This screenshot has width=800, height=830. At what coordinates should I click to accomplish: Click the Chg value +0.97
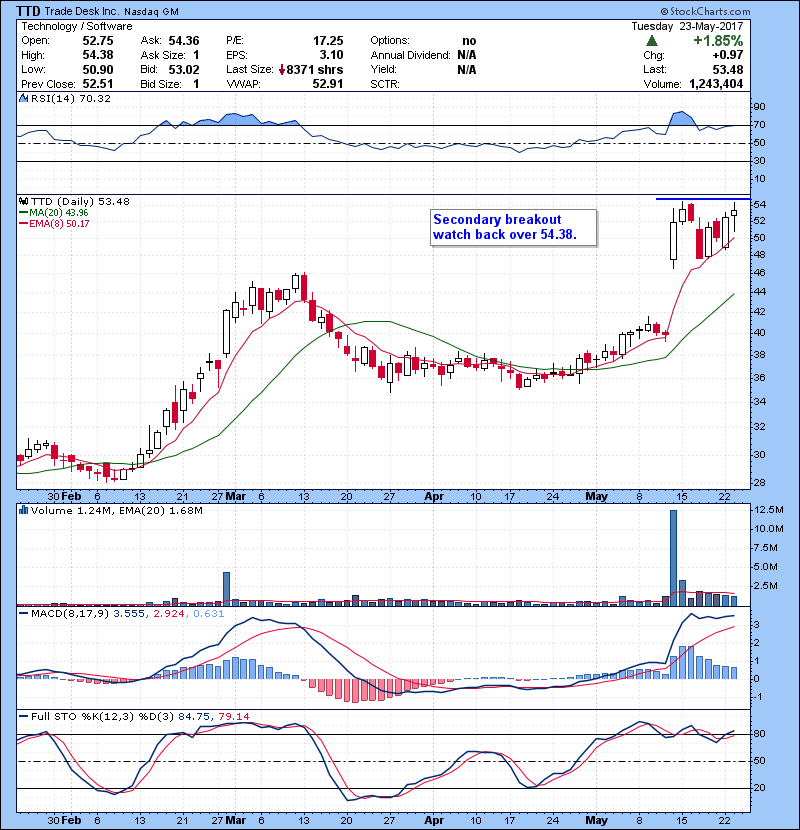pos(727,55)
